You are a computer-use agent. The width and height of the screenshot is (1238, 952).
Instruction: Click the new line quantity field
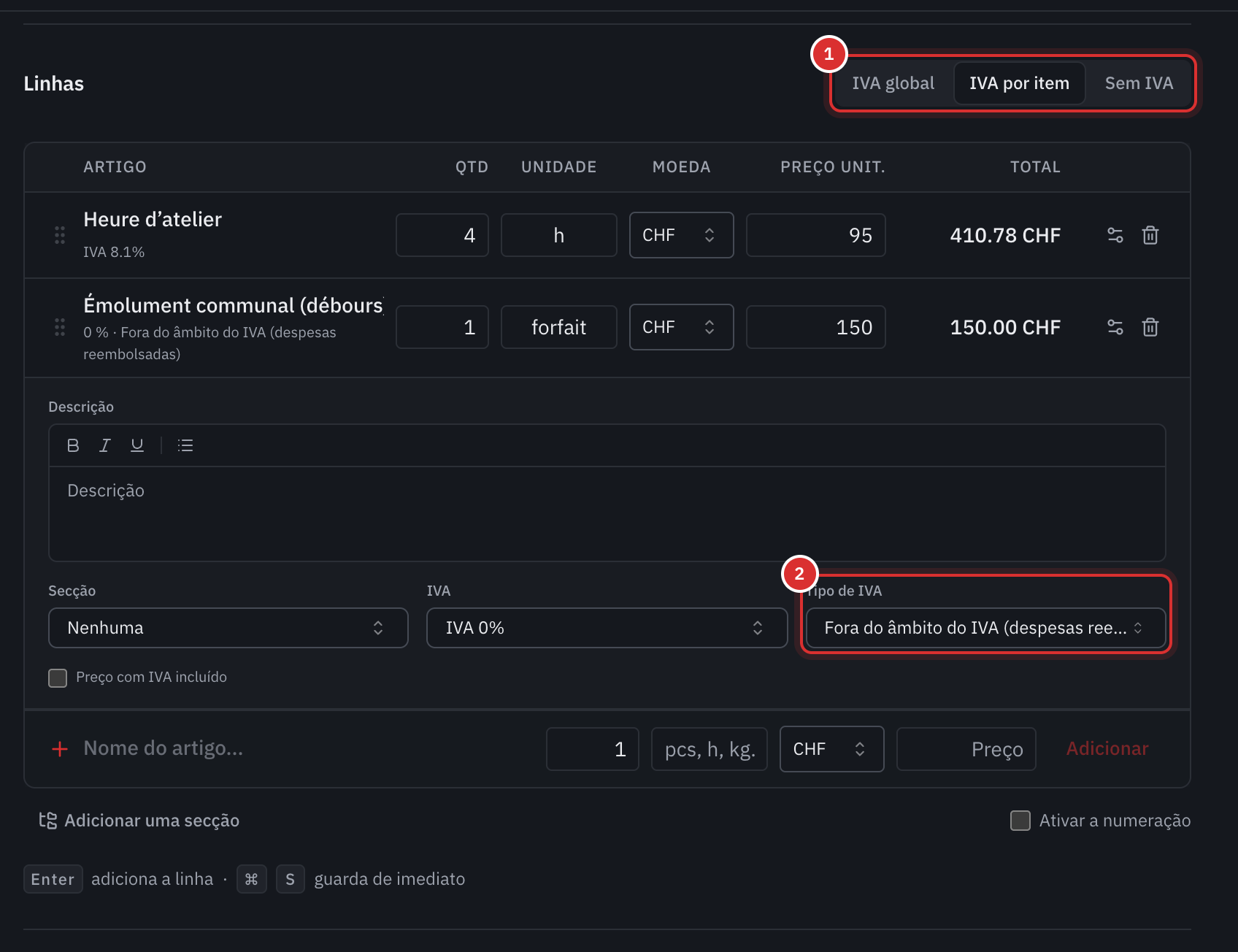[x=593, y=749]
